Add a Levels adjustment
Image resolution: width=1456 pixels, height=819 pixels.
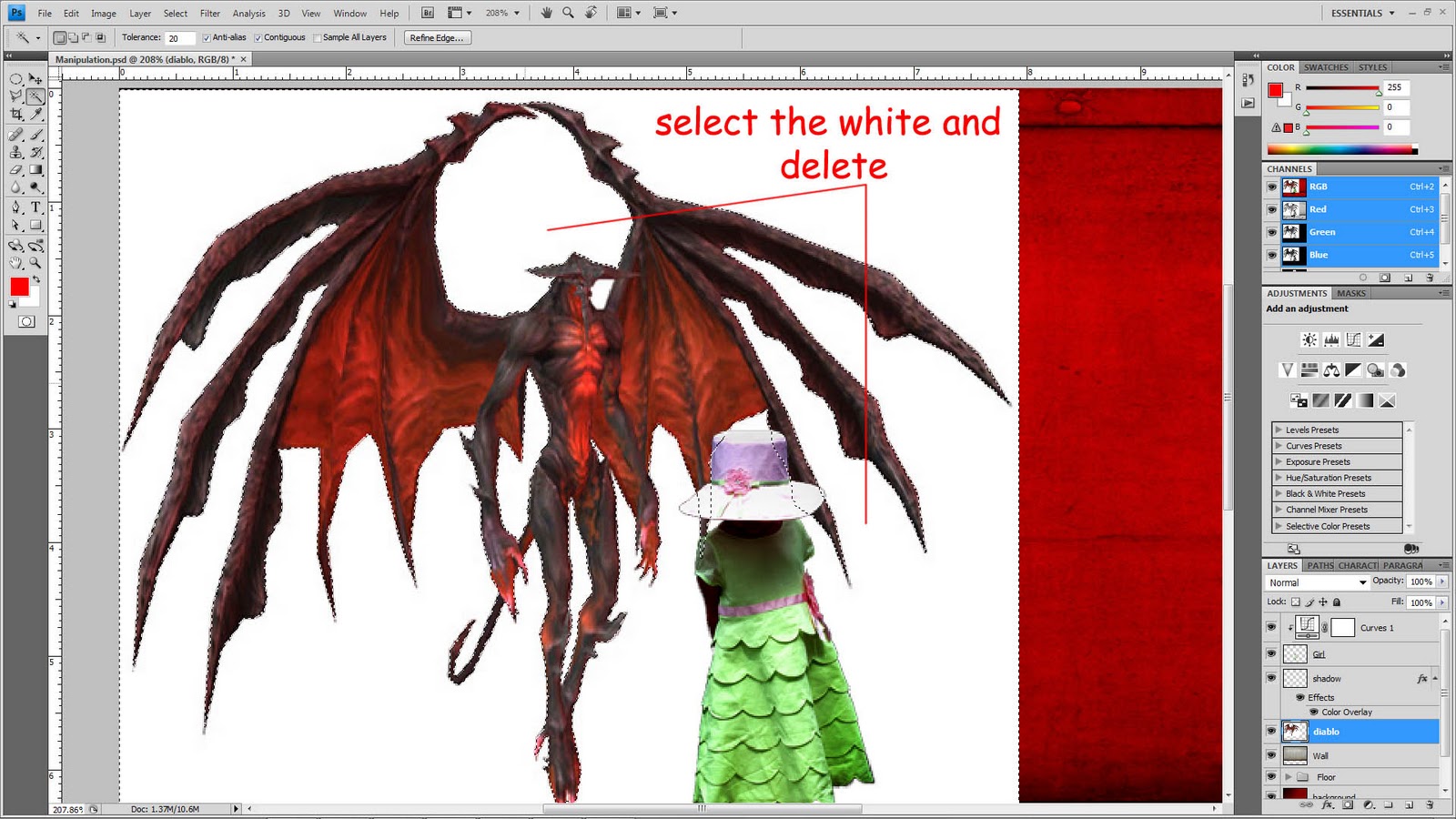pyautogui.click(x=1331, y=340)
